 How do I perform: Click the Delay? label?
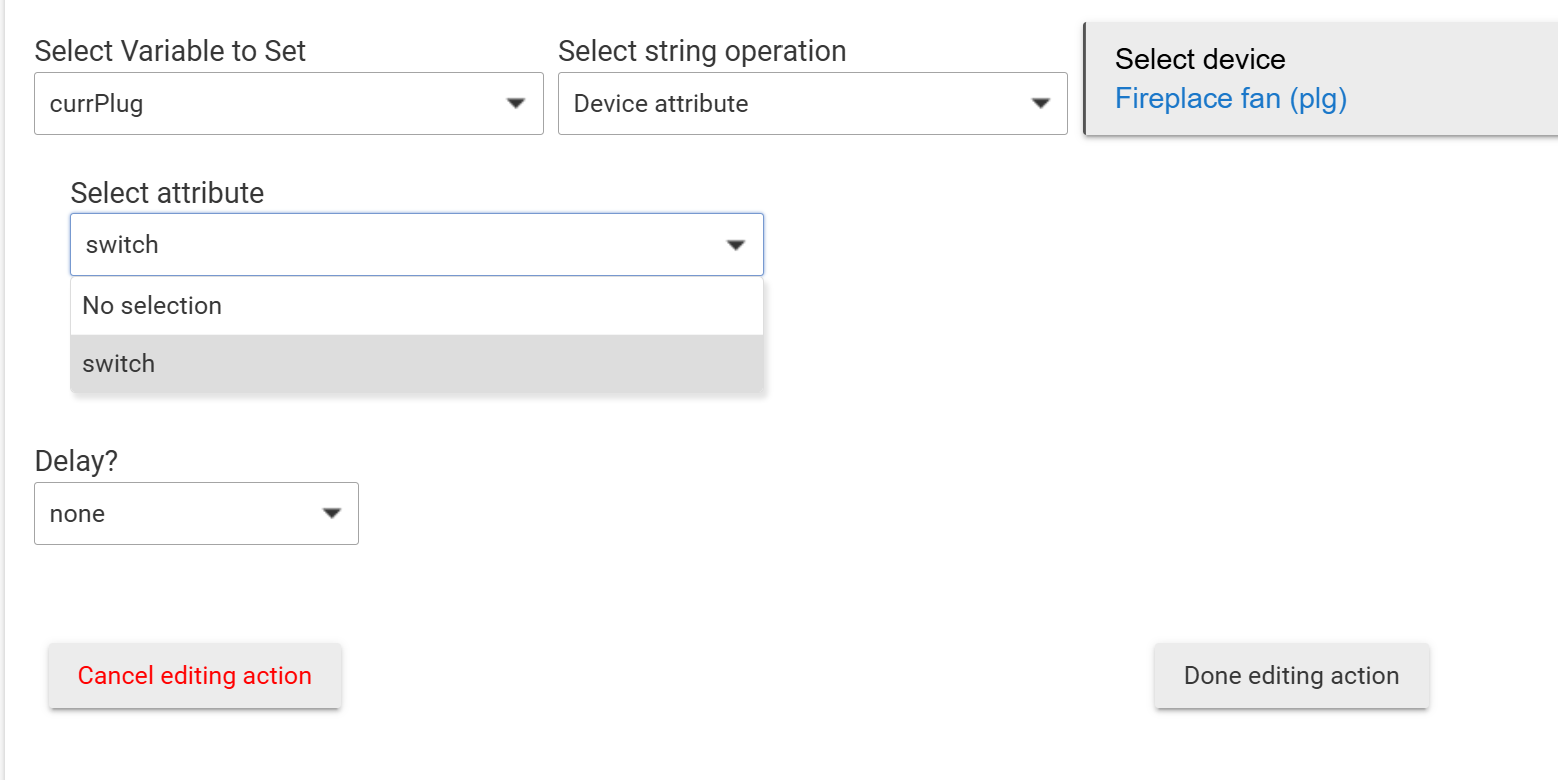(x=76, y=461)
